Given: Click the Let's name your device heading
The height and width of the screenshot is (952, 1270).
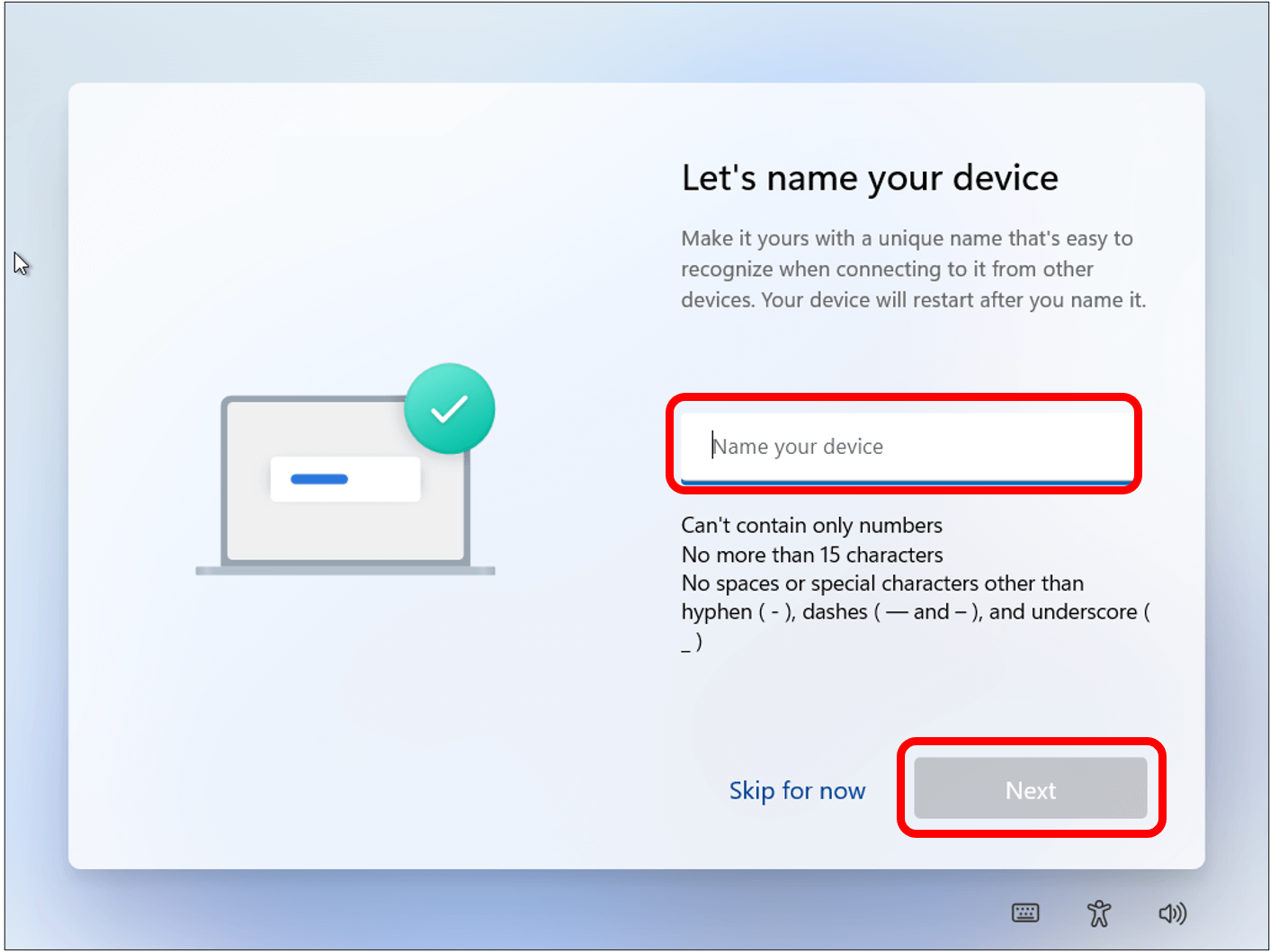Looking at the screenshot, I should [x=870, y=178].
